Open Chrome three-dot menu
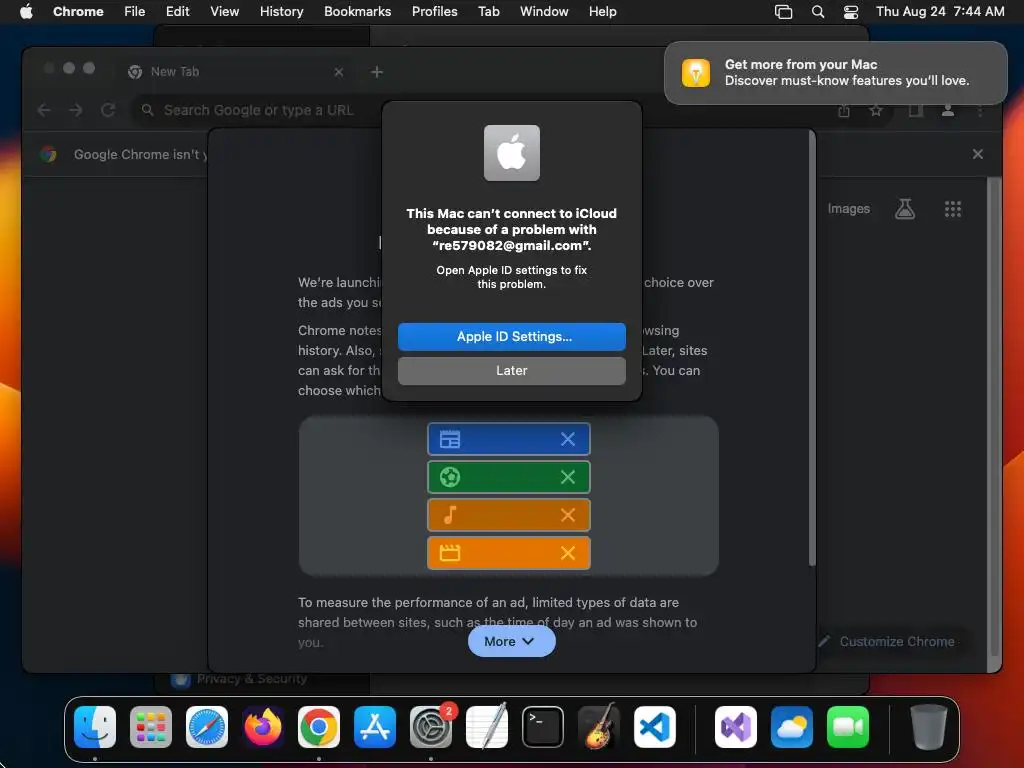Viewport: 1024px width, 768px height. (x=980, y=111)
